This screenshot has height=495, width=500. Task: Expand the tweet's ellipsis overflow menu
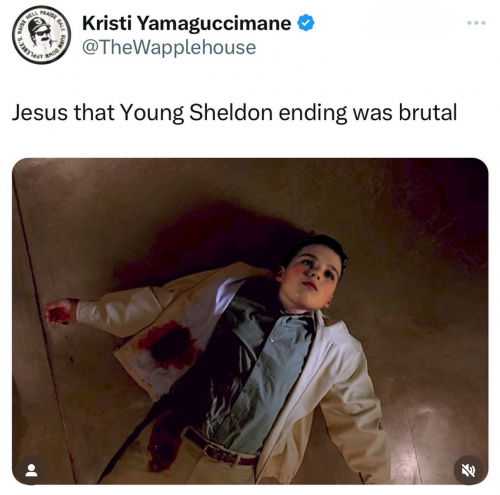point(476,23)
